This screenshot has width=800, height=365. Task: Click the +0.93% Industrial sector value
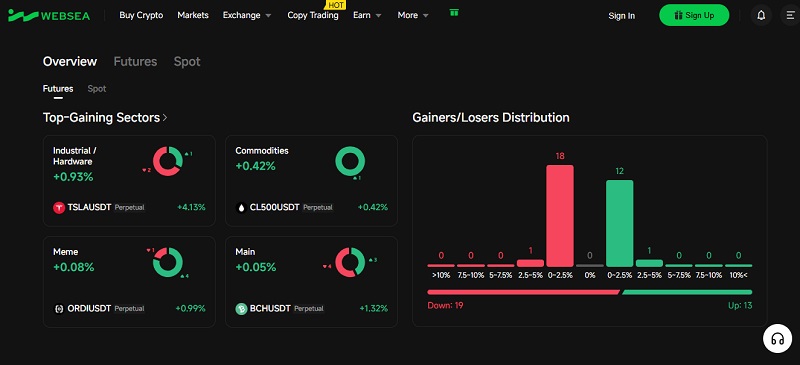click(73, 178)
